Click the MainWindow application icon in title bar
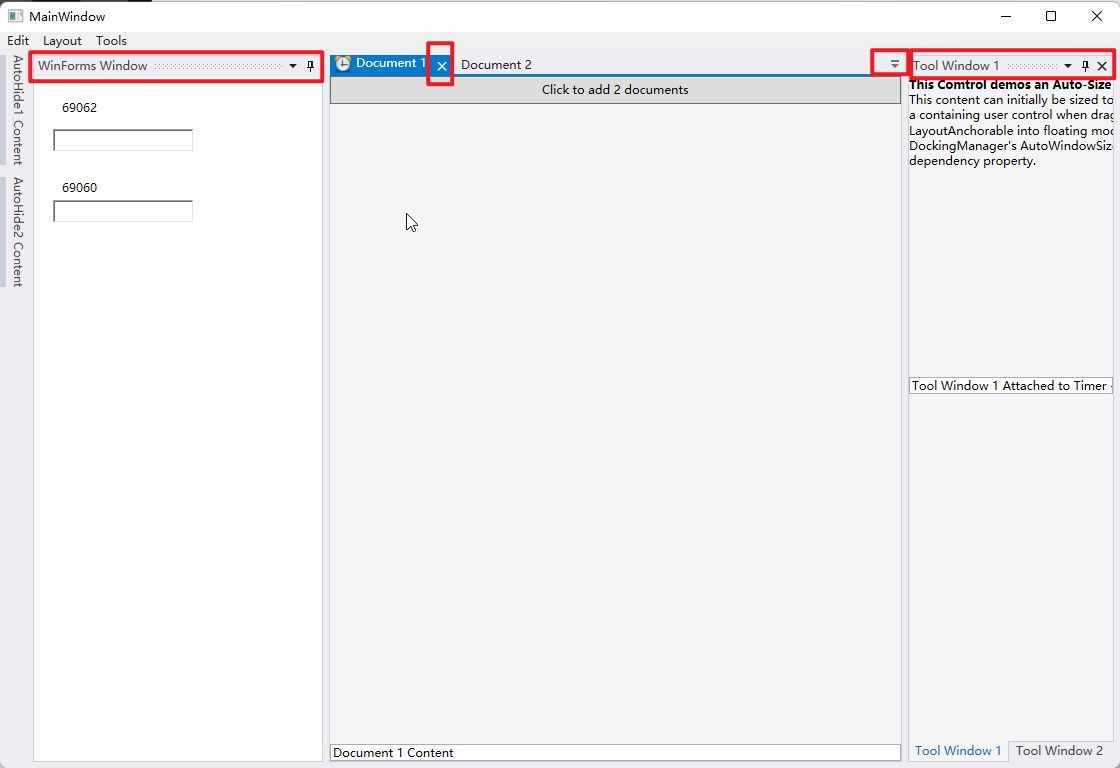Screen dimensions: 1120x768 [x=14, y=16]
